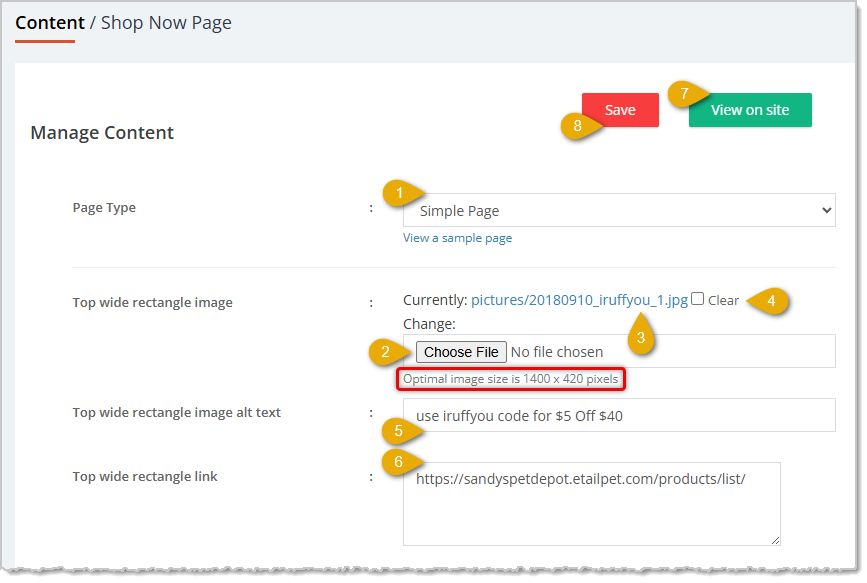Viewport: 867px width, 583px height.
Task: Tick the Clear checkbox
Action: click(x=698, y=299)
